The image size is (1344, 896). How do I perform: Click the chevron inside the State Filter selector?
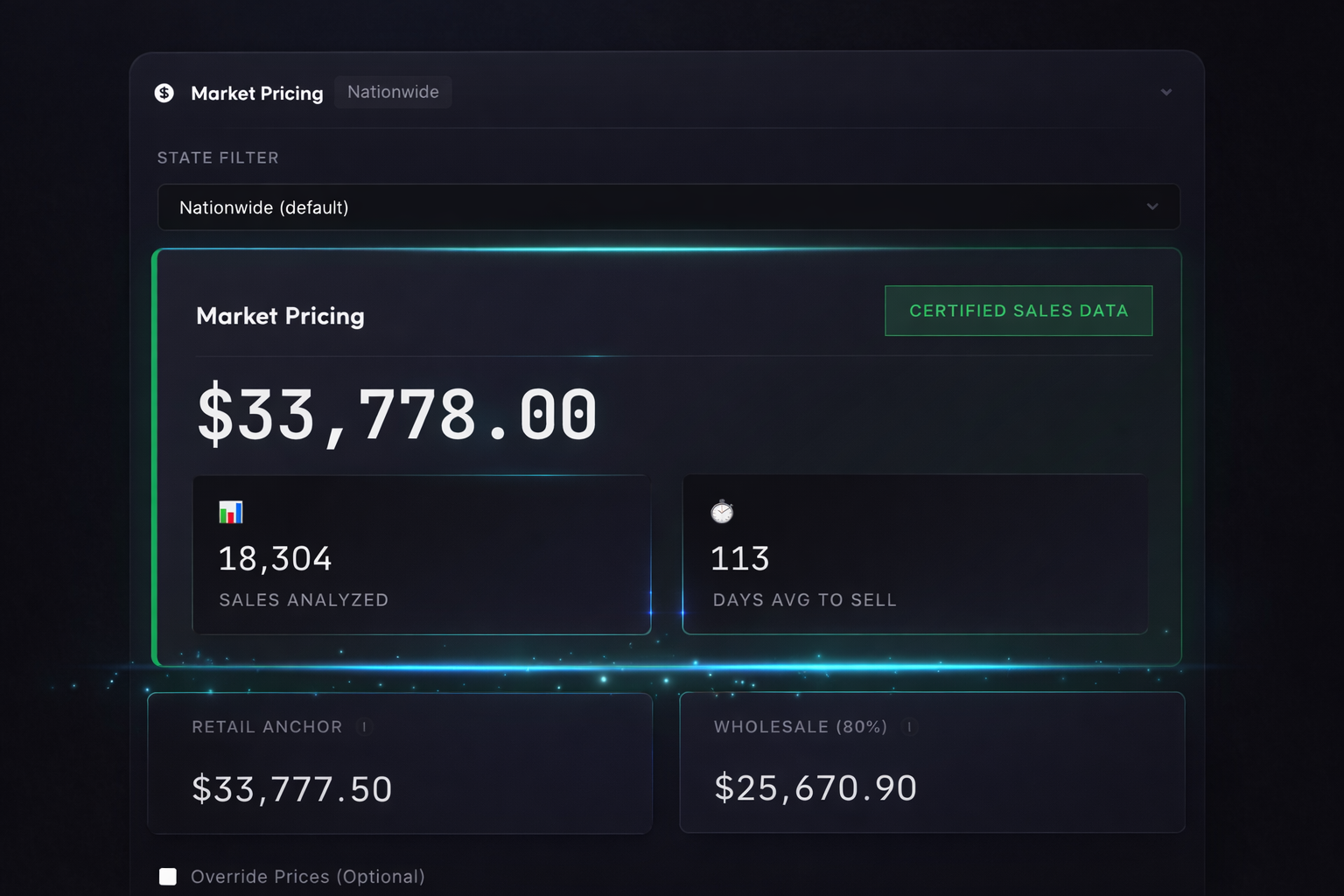click(1152, 207)
